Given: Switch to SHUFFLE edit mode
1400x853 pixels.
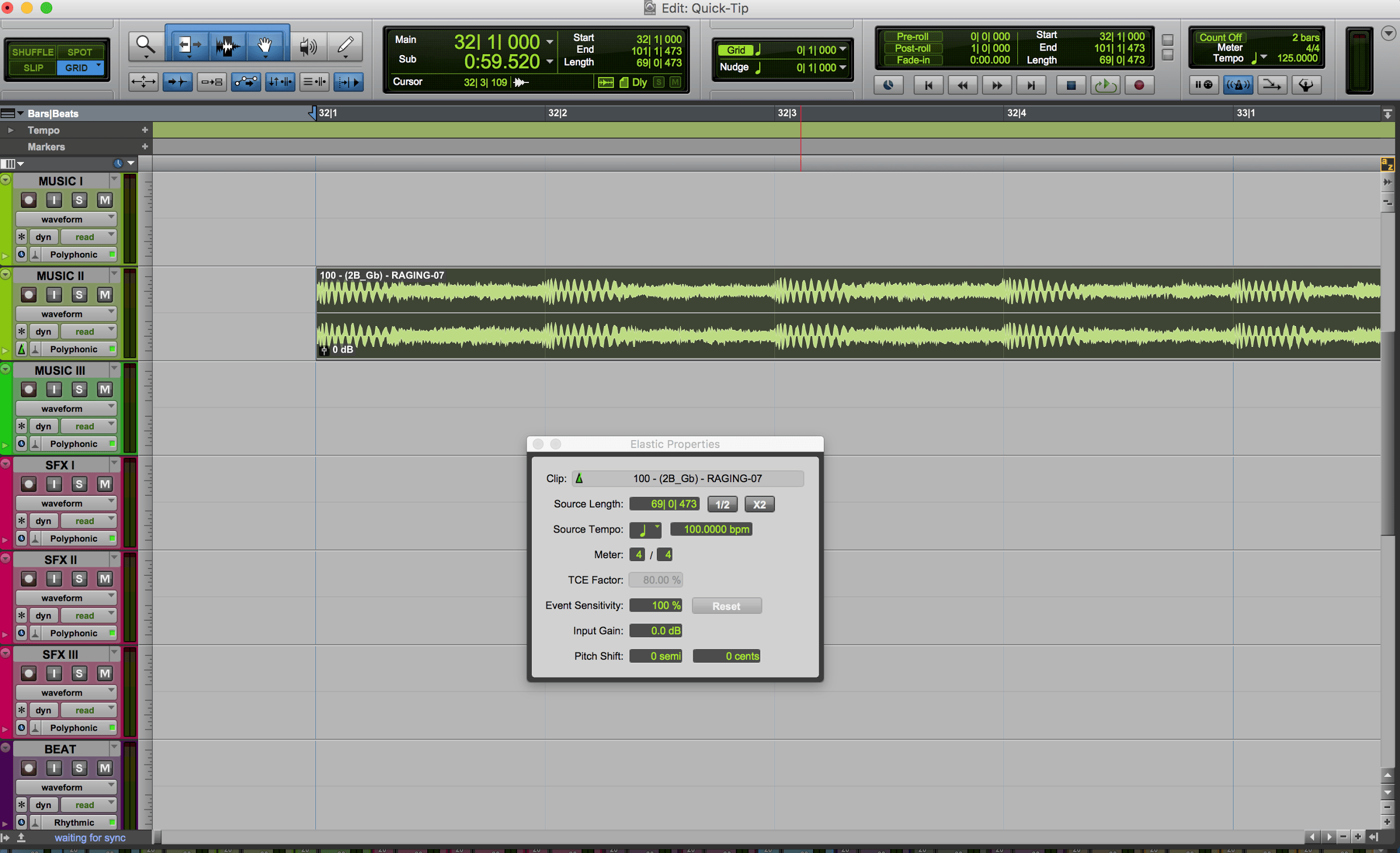Looking at the screenshot, I should pos(32,52).
